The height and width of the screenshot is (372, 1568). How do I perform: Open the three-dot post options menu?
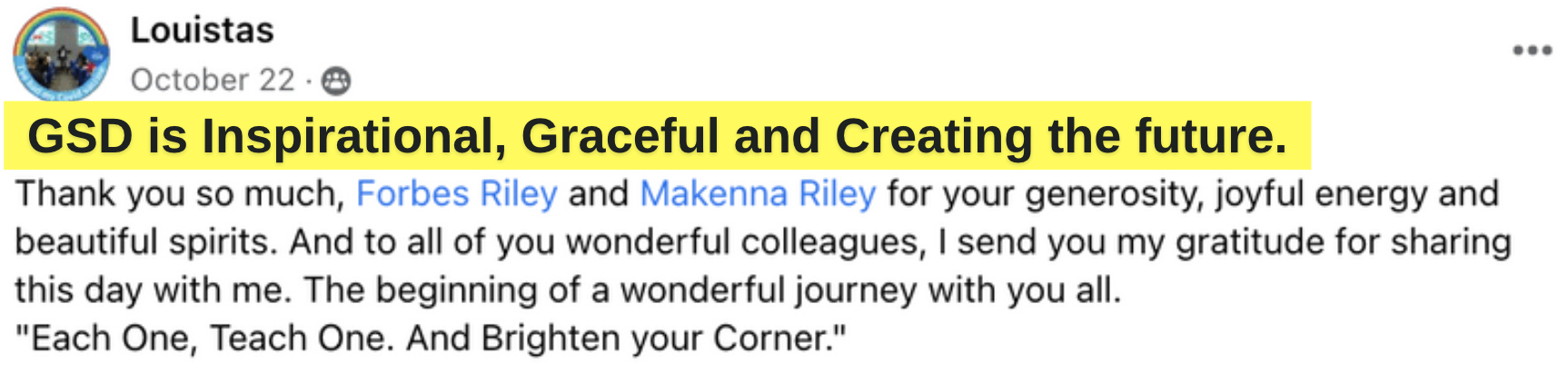click(x=1532, y=50)
